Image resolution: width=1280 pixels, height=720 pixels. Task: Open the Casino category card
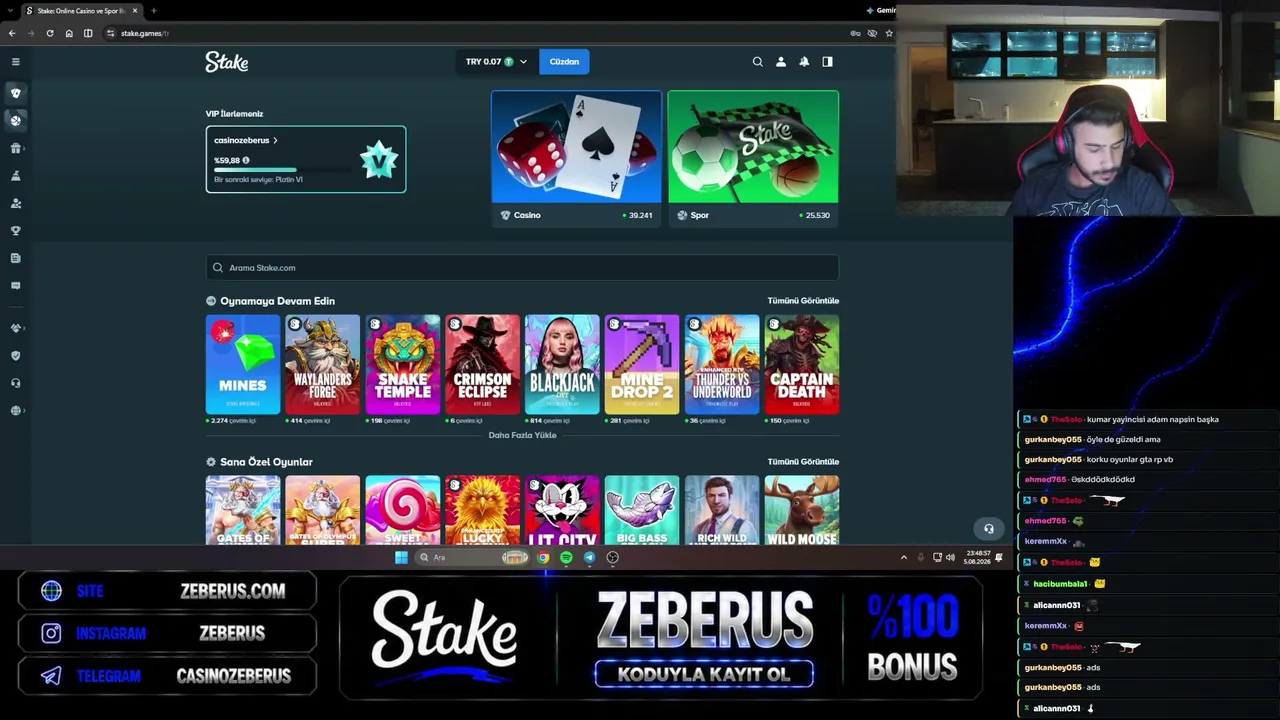point(576,158)
